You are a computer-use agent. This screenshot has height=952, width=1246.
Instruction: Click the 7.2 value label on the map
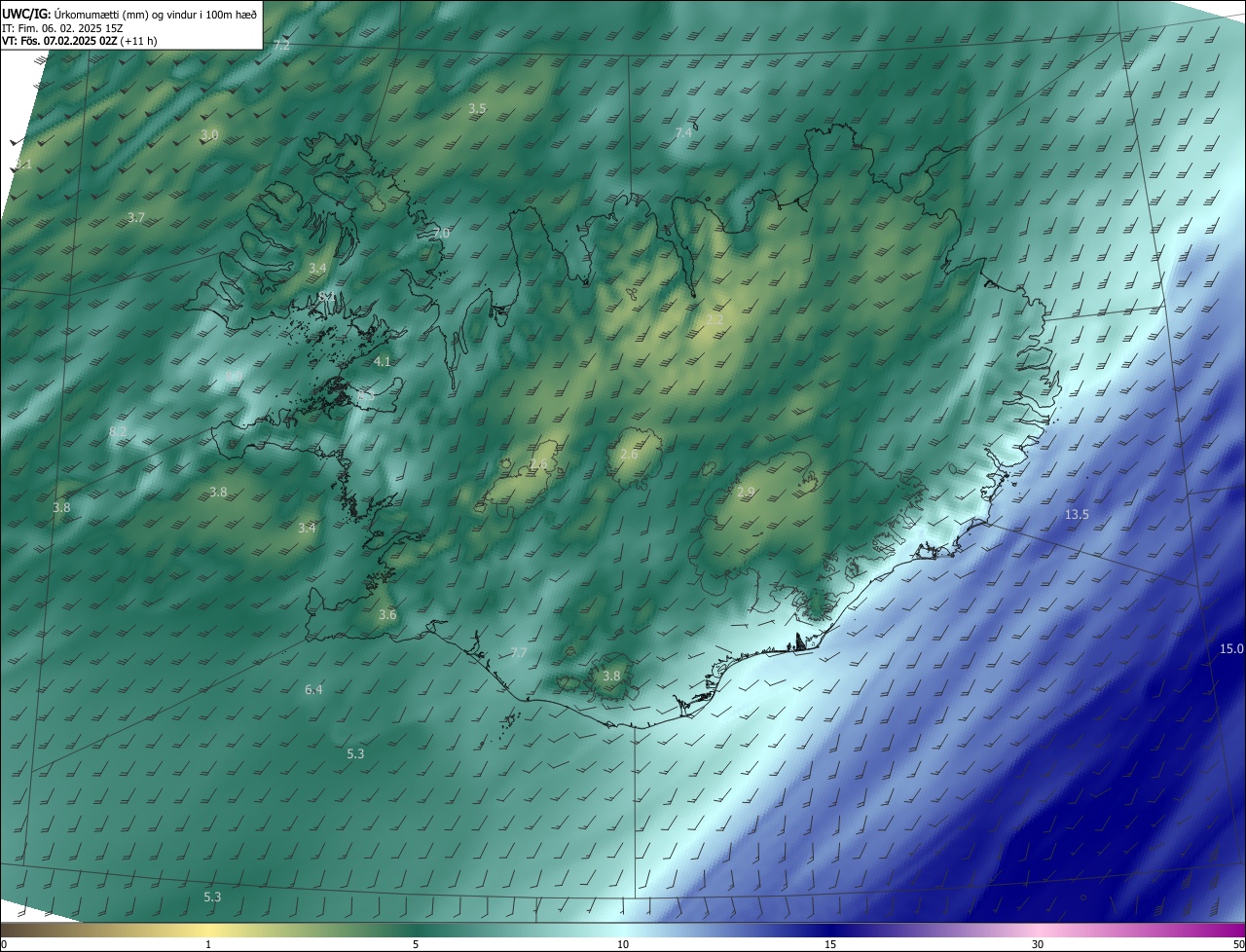[281, 46]
